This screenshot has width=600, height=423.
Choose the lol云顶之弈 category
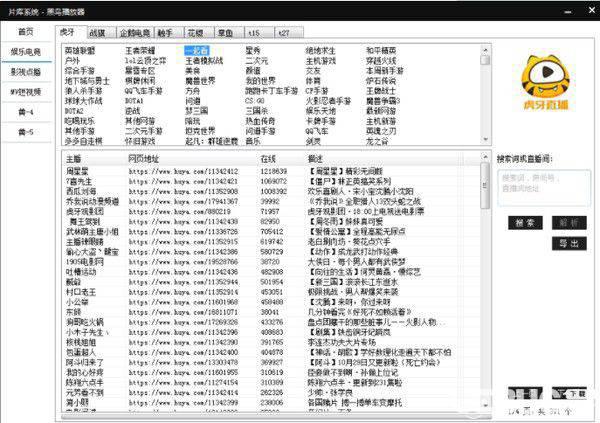[146, 60]
